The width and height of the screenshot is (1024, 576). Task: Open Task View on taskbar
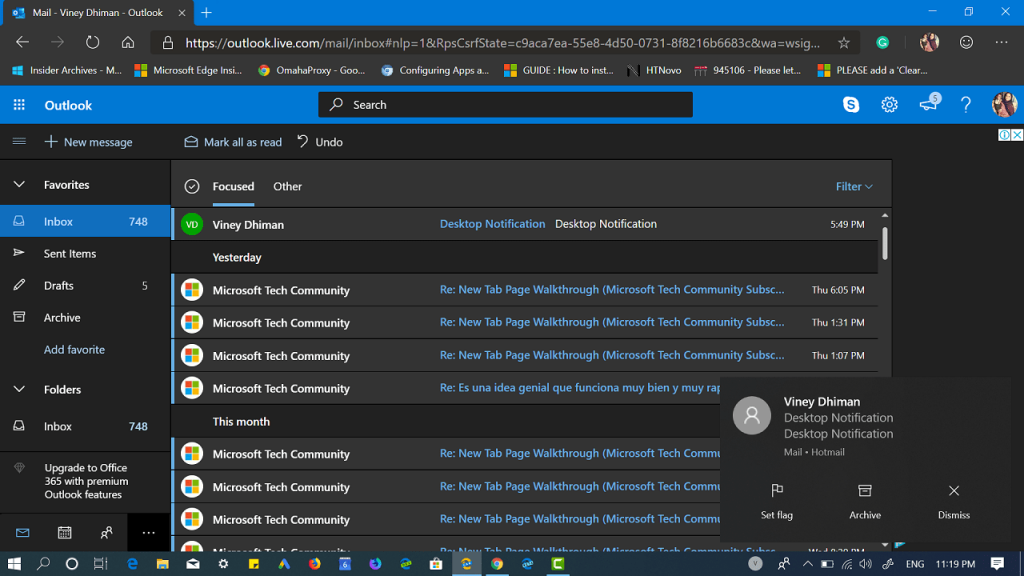100,564
